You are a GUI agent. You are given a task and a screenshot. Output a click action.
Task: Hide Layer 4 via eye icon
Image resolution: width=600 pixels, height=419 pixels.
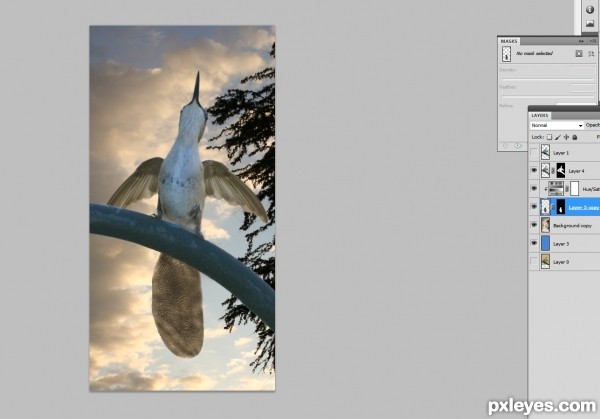[x=534, y=171]
